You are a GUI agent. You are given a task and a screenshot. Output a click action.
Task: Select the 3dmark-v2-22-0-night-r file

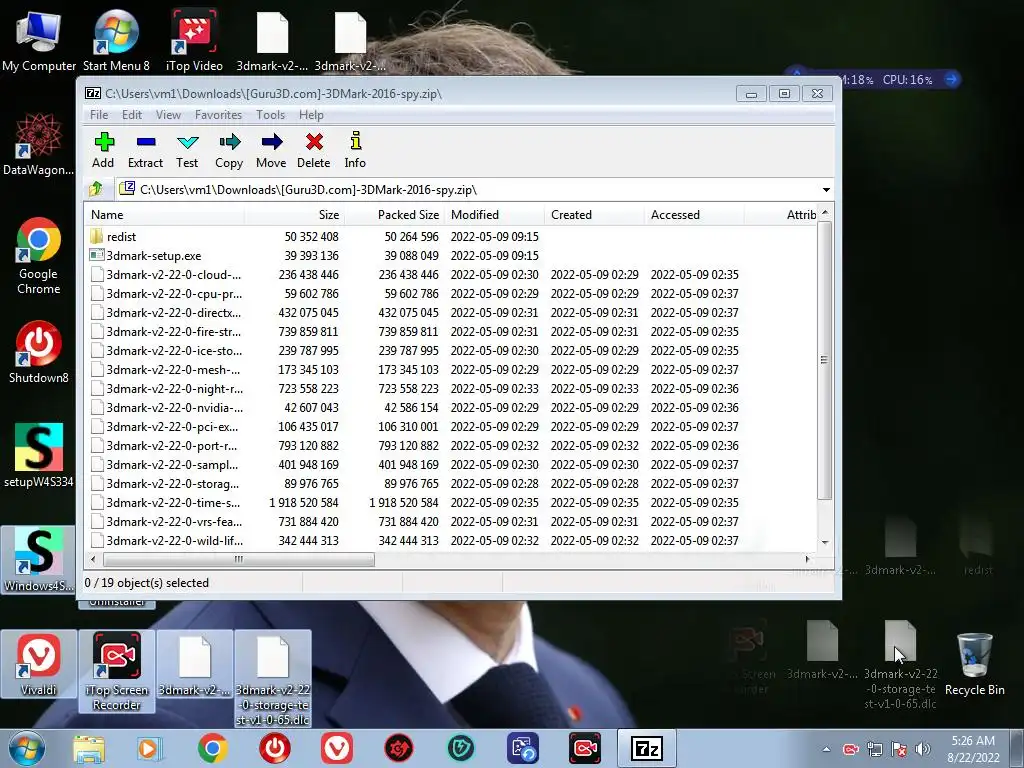tap(451, 389)
